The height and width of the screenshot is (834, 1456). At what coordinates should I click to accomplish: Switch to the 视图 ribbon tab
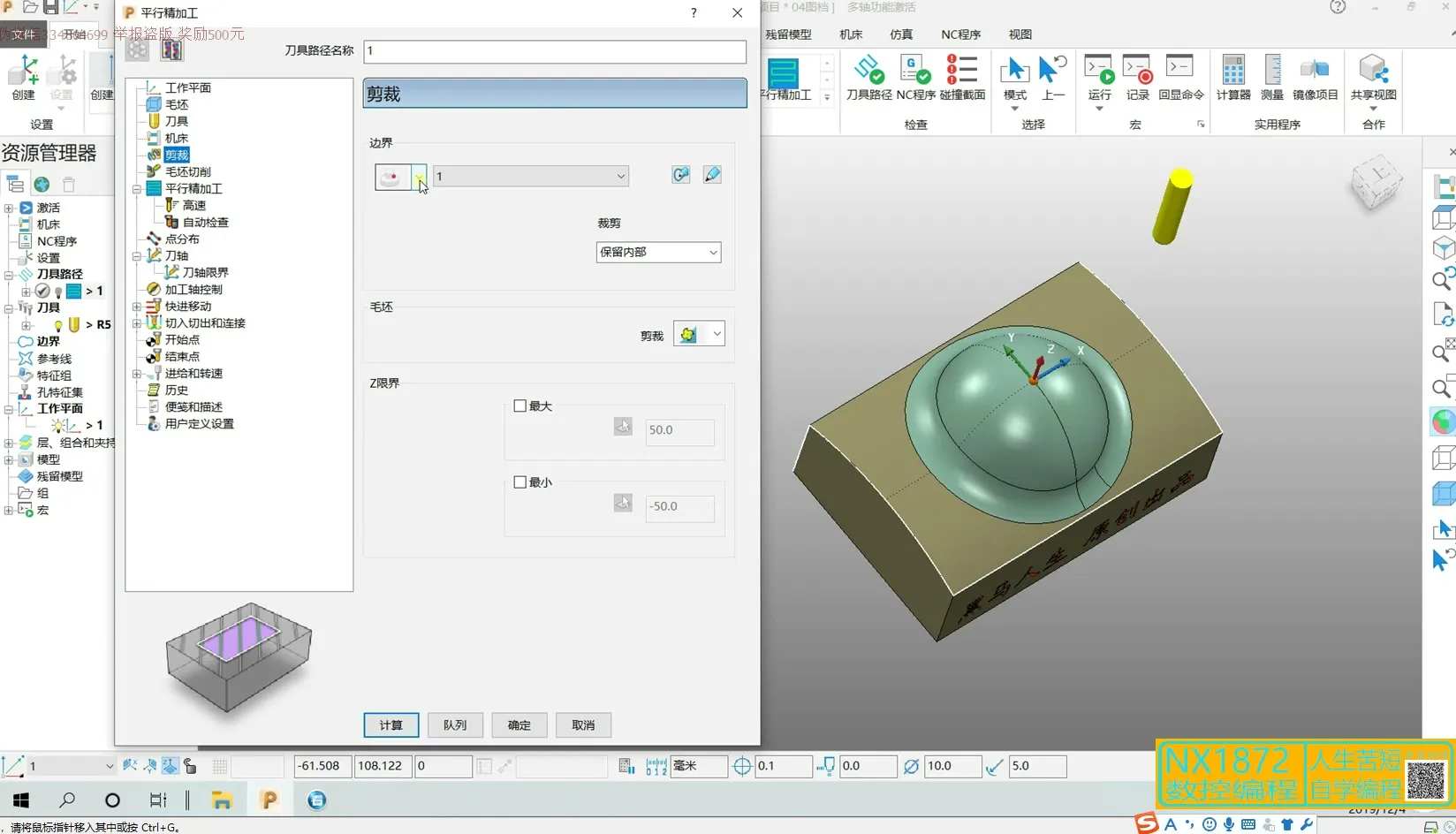(1020, 34)
